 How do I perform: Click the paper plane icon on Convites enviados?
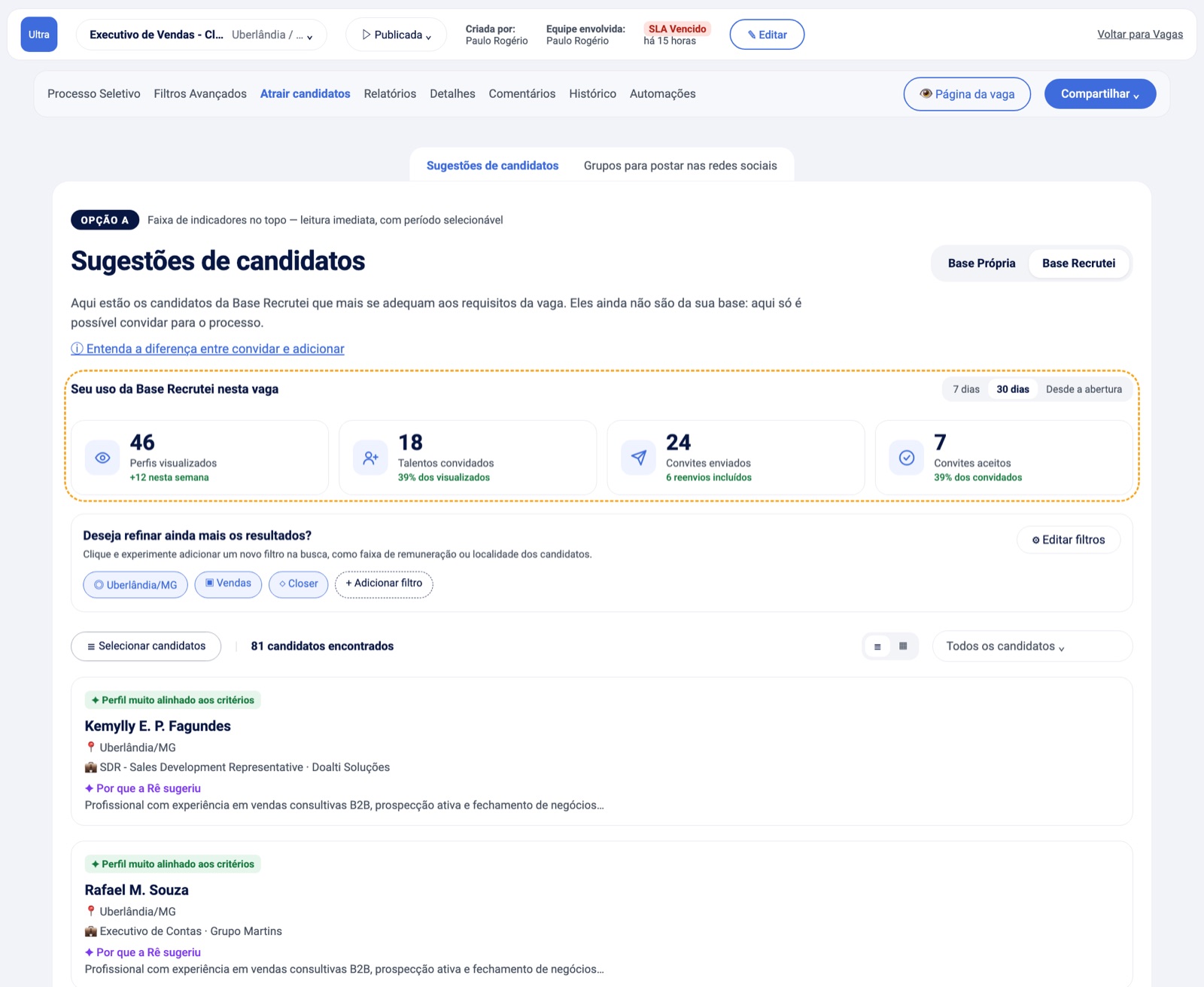tap(639, 458)
